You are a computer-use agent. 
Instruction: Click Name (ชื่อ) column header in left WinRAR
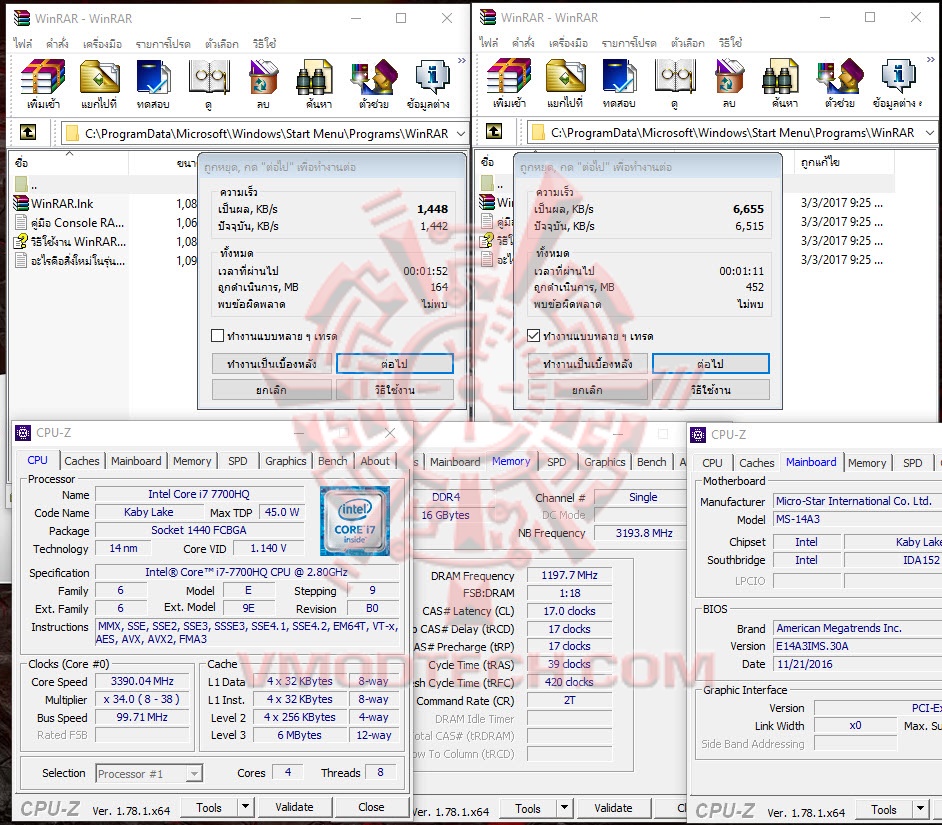69,162
